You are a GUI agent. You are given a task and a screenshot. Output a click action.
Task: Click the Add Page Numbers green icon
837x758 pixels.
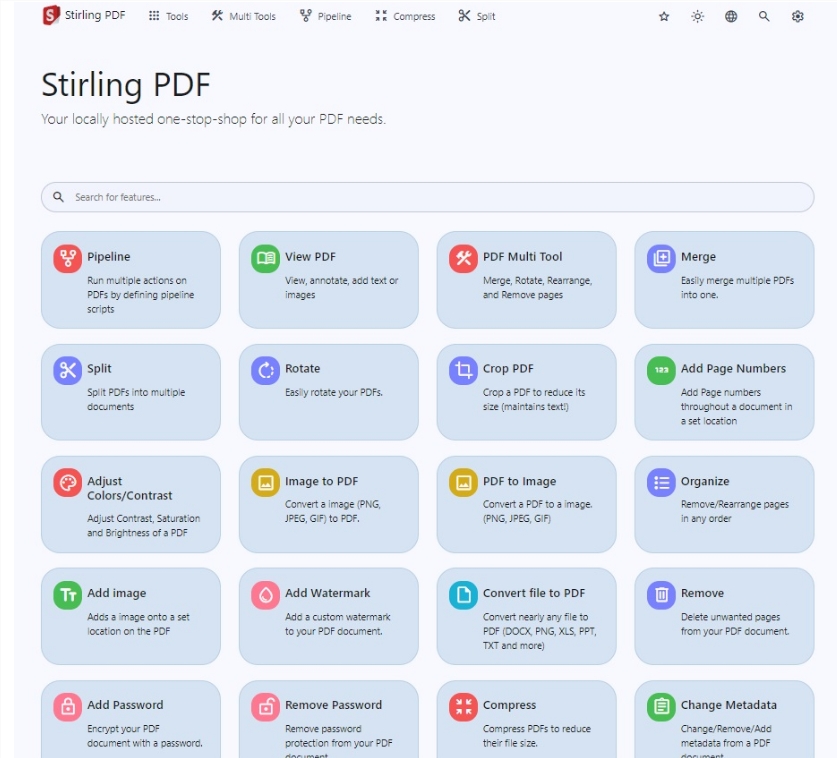point(661,370)
